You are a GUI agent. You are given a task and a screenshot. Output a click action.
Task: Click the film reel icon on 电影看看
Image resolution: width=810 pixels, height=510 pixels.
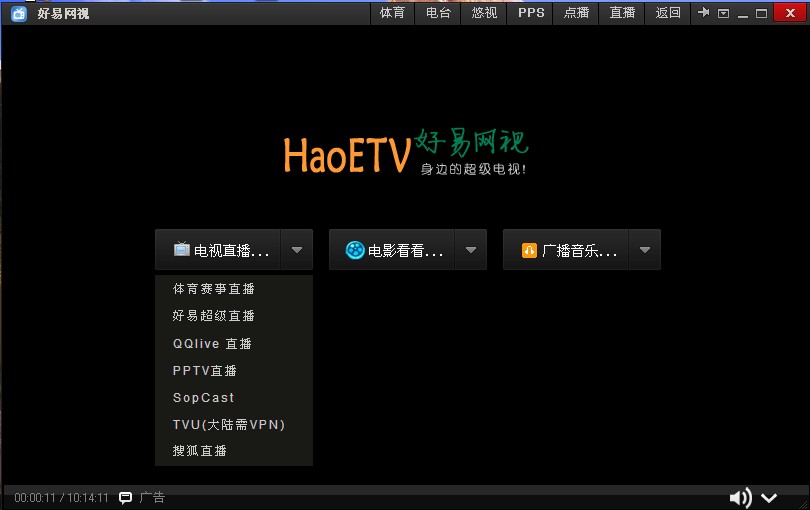tap(355, 250)
